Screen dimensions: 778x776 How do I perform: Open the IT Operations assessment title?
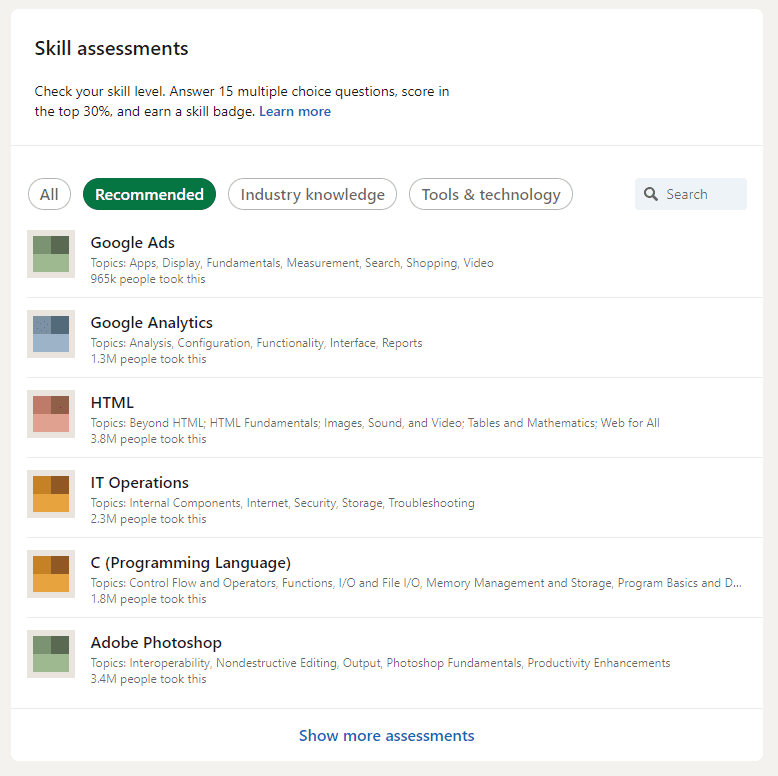point(139,482)
